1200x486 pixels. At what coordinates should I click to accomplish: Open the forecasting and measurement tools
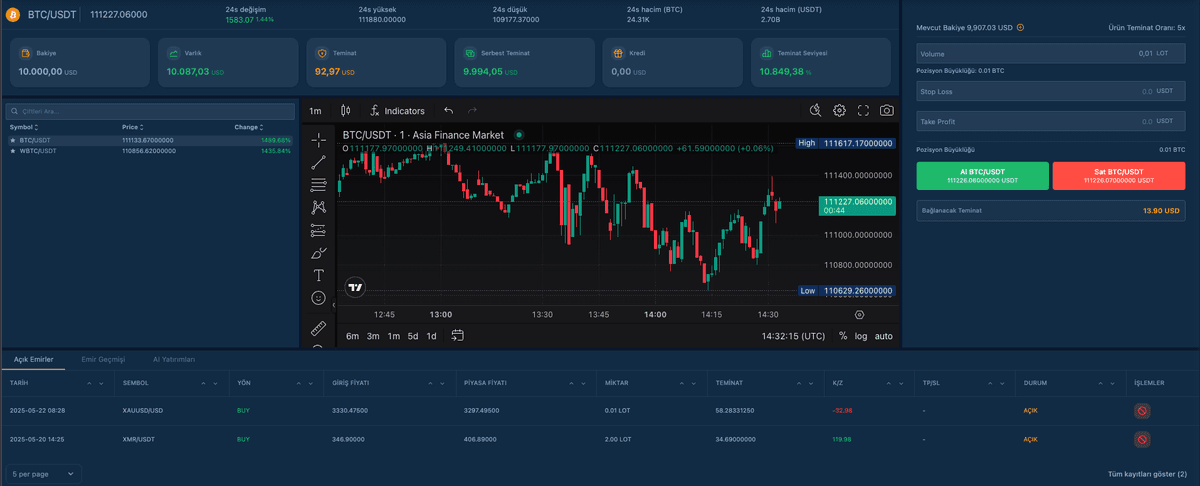click(x=319, y=230)
